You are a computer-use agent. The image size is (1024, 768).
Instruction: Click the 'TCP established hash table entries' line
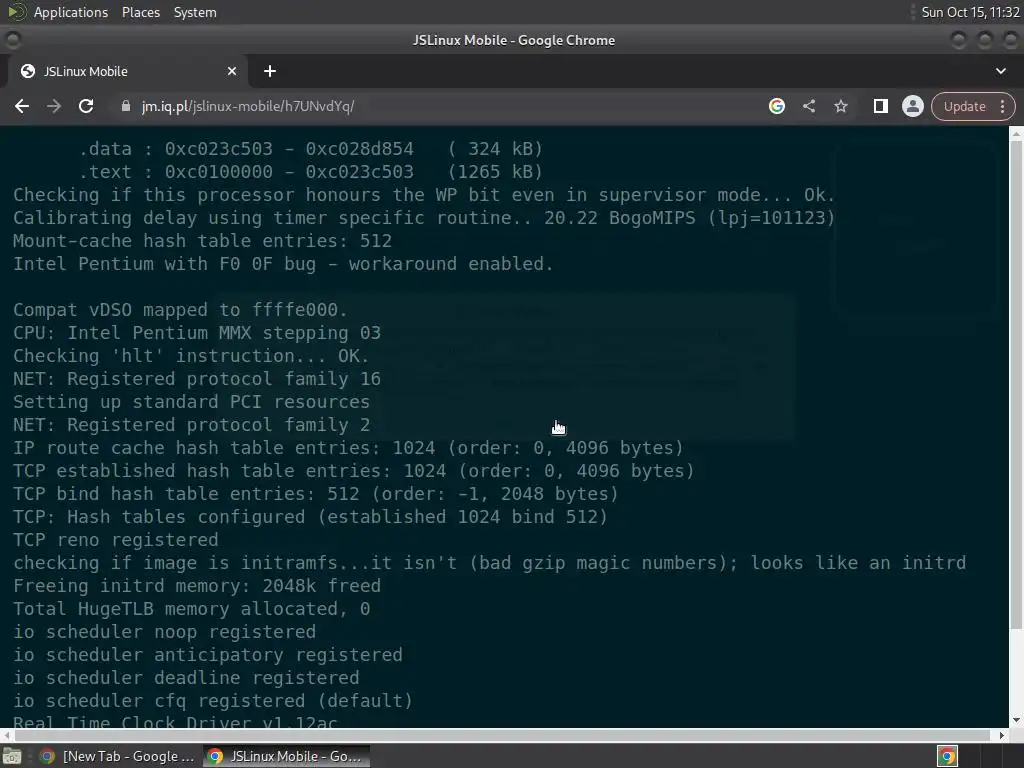tap(353, 471)
